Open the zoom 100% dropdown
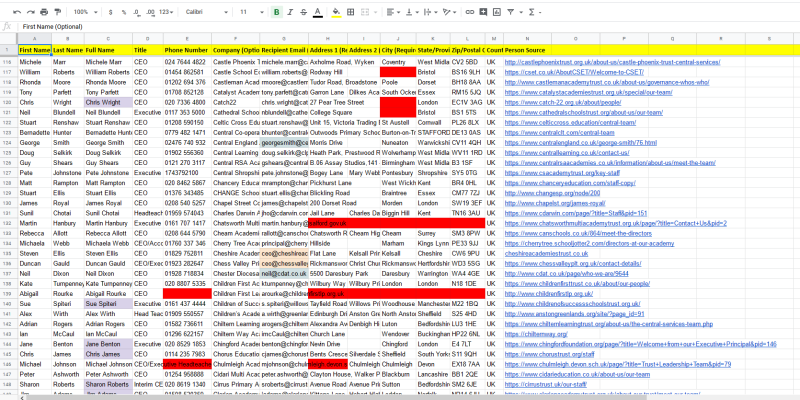The height and width of the screenshot is (400, 800). coord(84,12)
